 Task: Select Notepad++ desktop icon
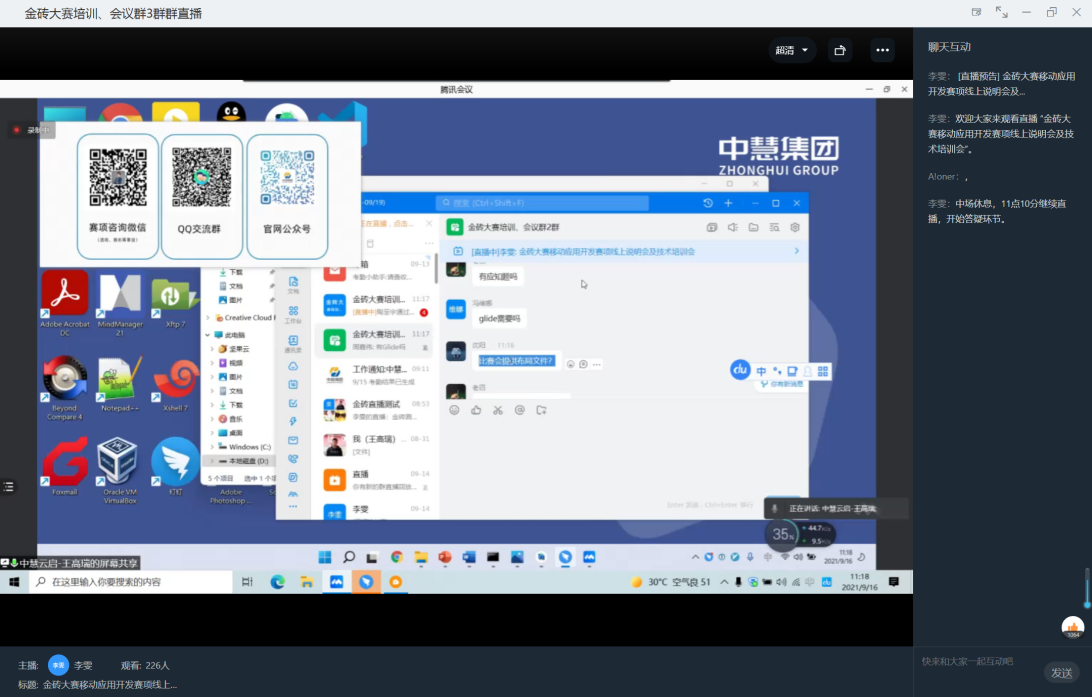click(120, 384)
